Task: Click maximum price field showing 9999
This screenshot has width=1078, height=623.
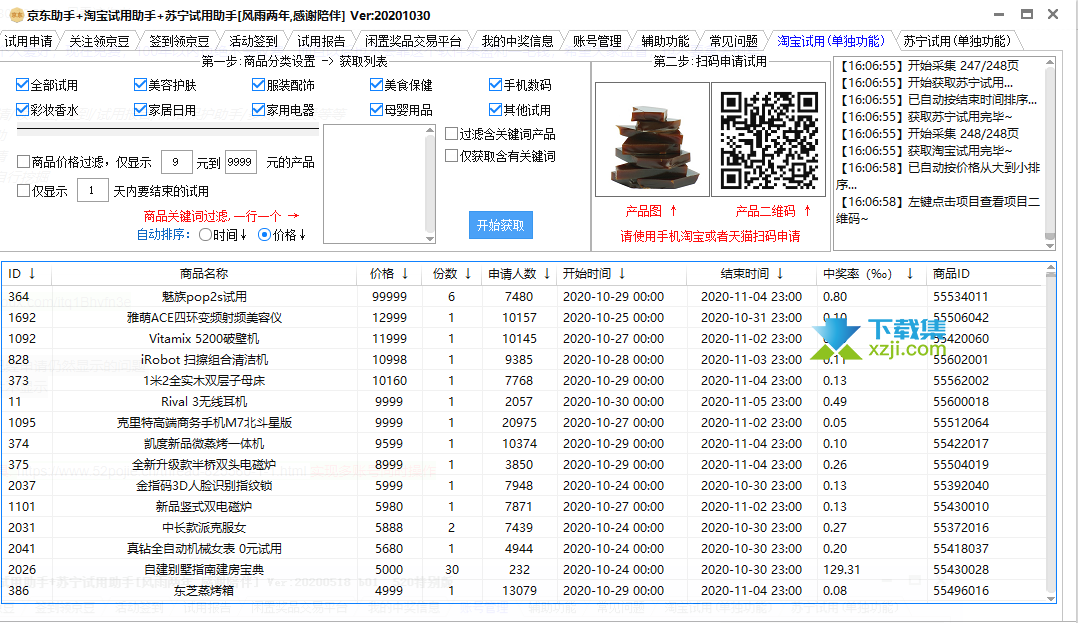Action: coord(240,162)
